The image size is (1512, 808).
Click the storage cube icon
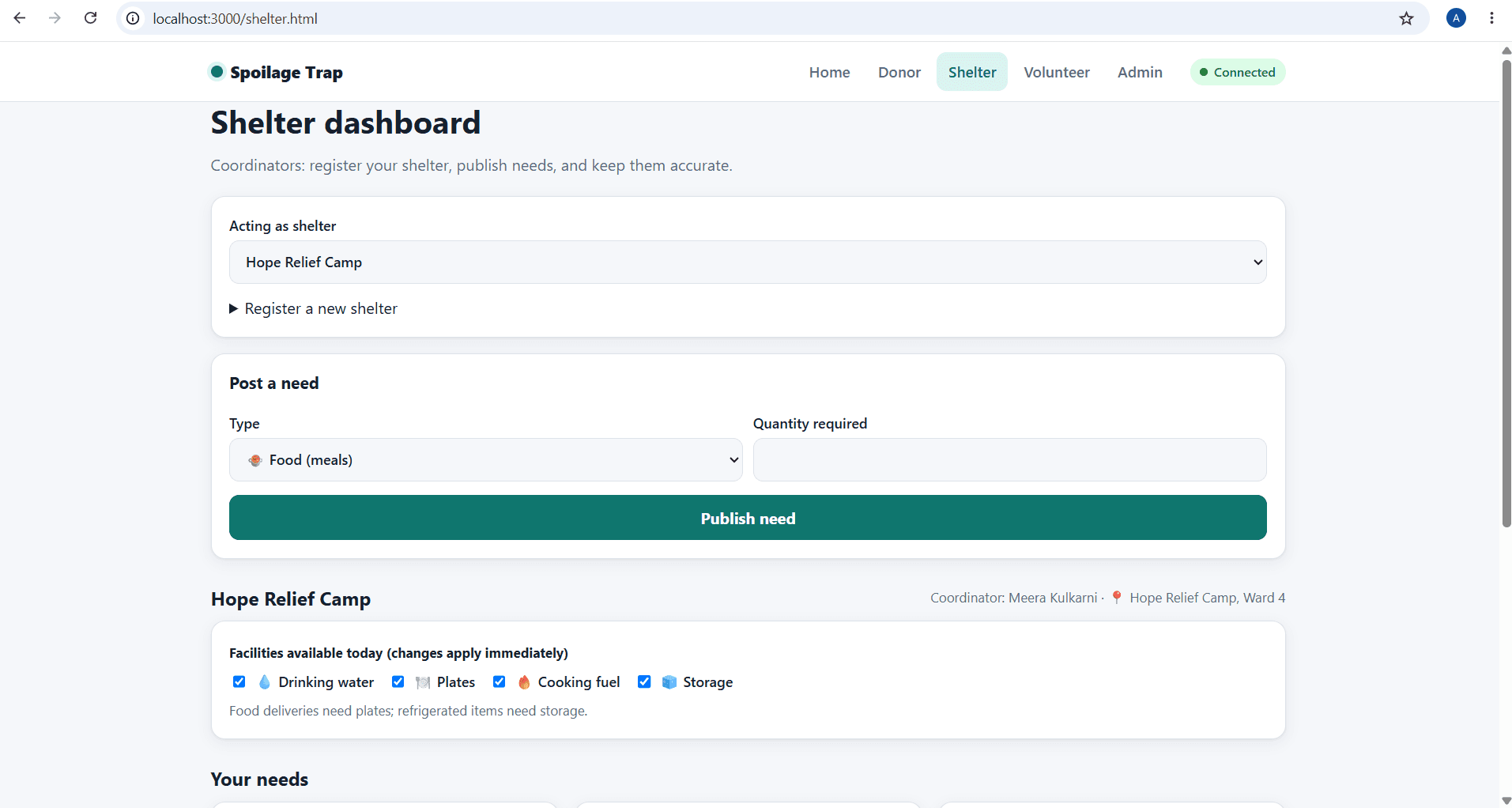(x=669, y=682)
